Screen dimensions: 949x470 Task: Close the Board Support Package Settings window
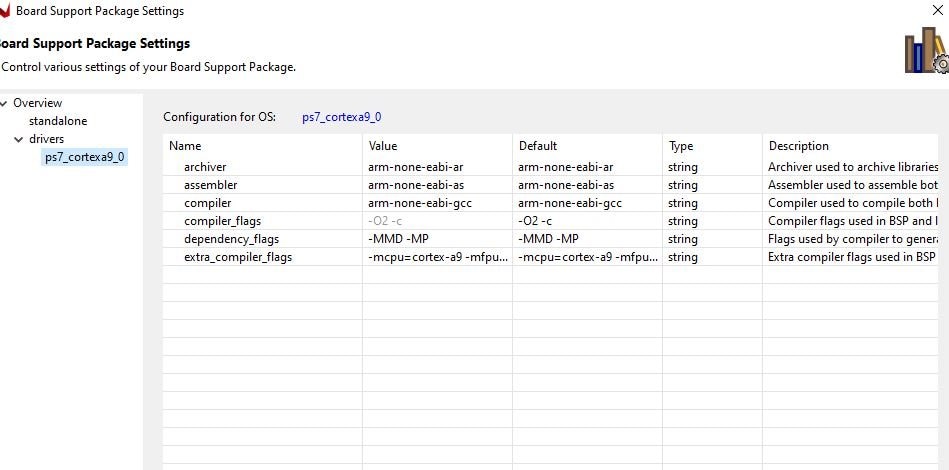[x=939, y=11]
